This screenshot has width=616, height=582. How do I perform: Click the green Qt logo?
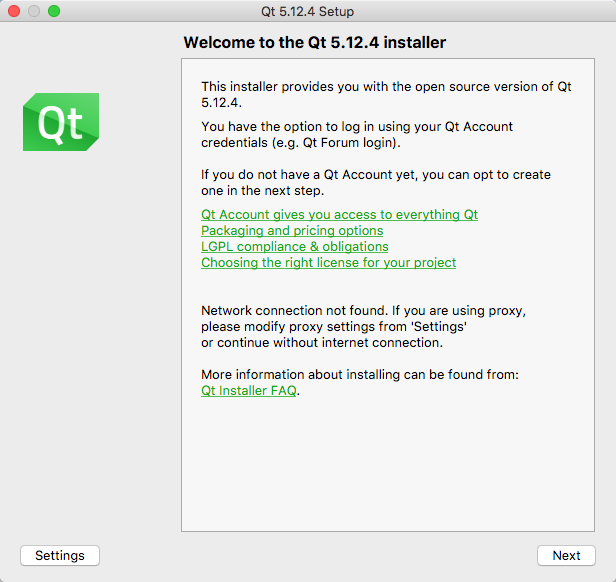click(x=61, y=122)
